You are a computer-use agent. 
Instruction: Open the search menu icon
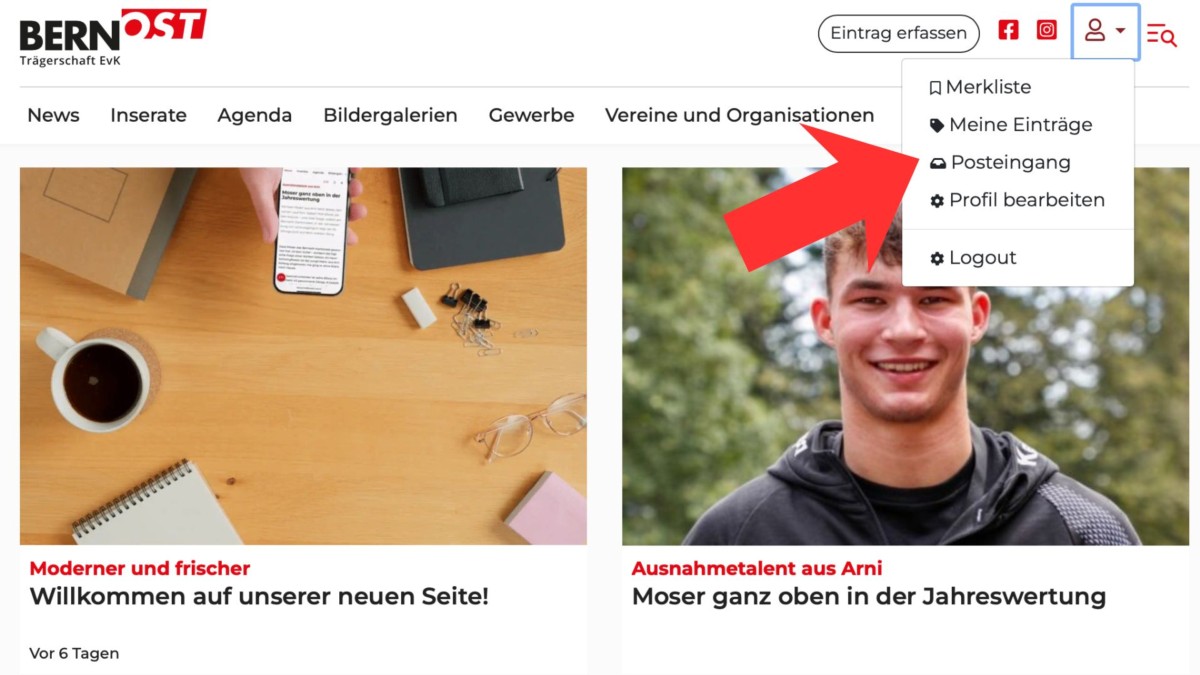[1161, 35]
